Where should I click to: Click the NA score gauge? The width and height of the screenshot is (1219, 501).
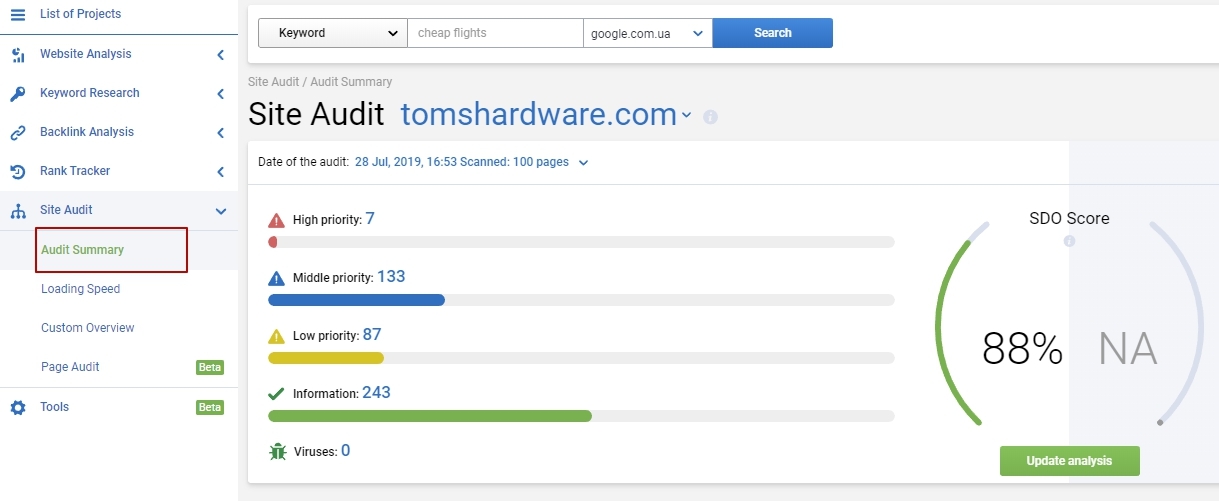point(1128,349)
